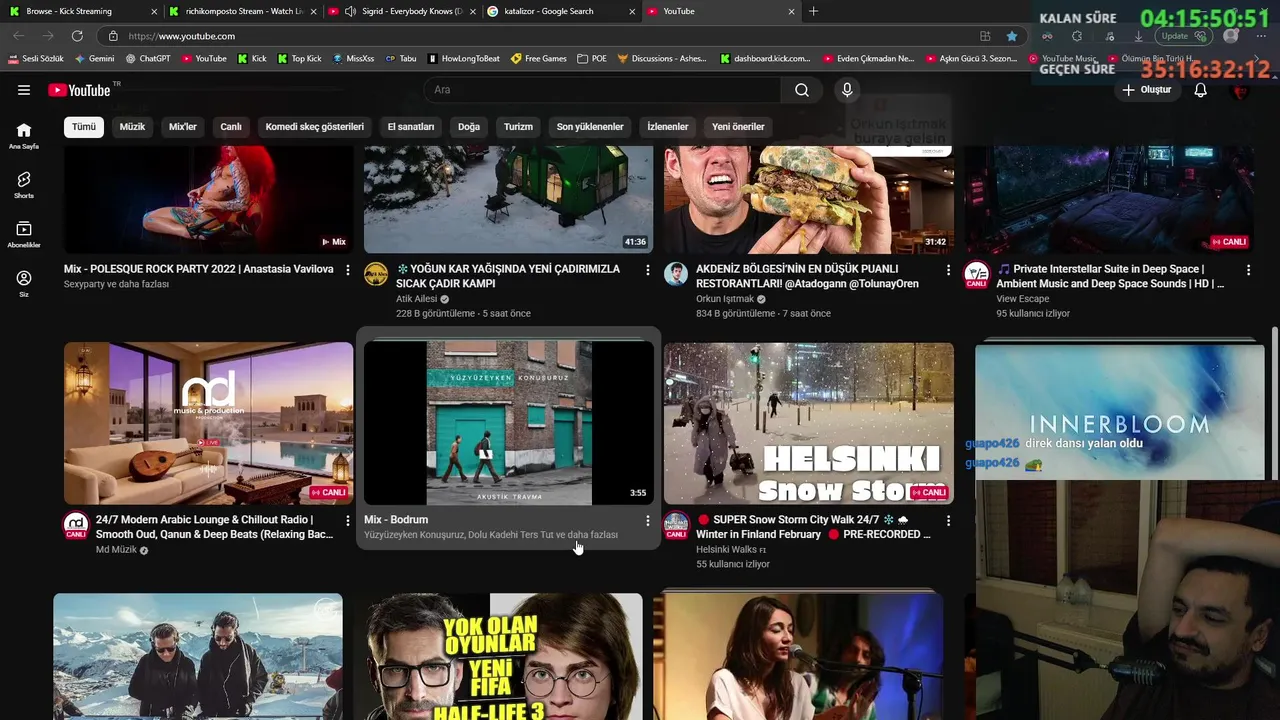The height and width of the screenshot is (720, 1280).
Task: Open a new browser tab
Action: [813, 11]
